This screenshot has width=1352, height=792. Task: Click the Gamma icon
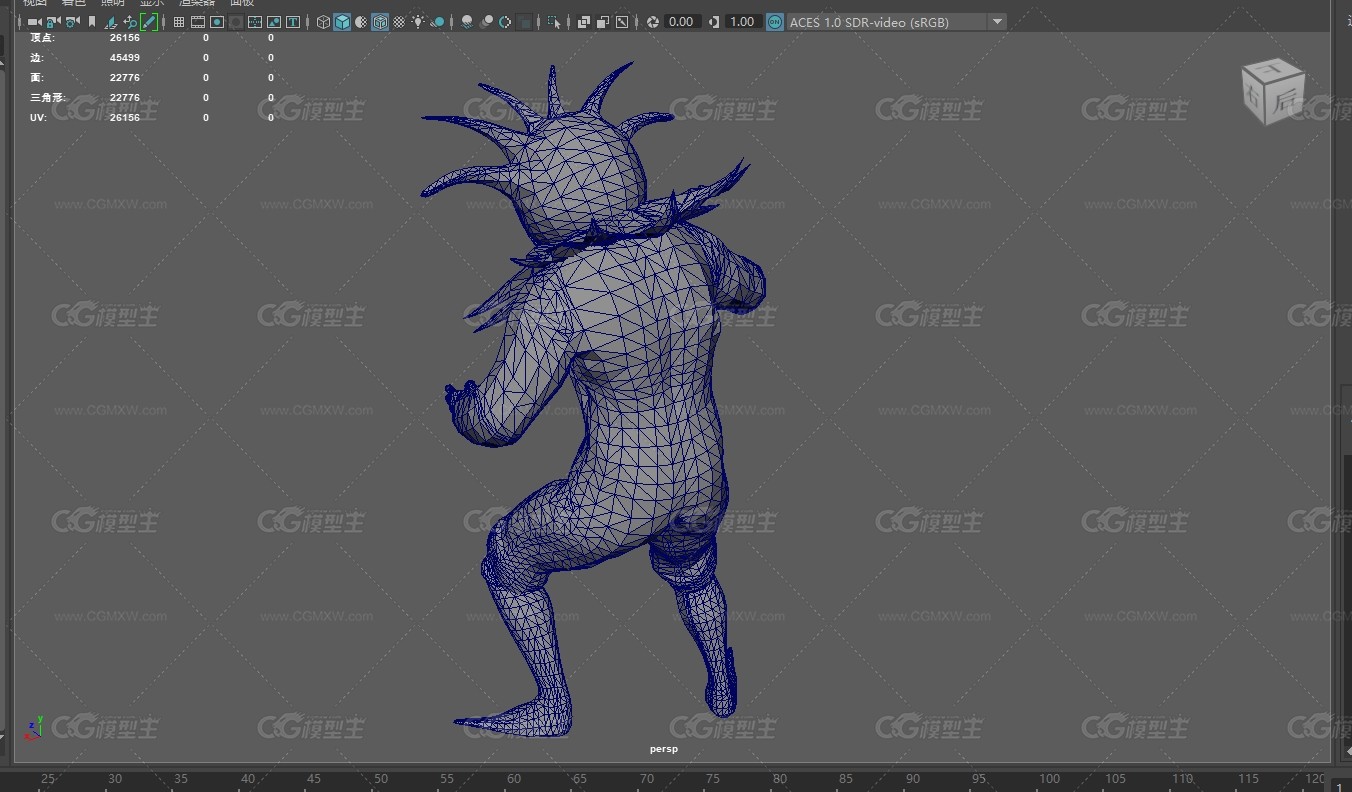point(714,22)
